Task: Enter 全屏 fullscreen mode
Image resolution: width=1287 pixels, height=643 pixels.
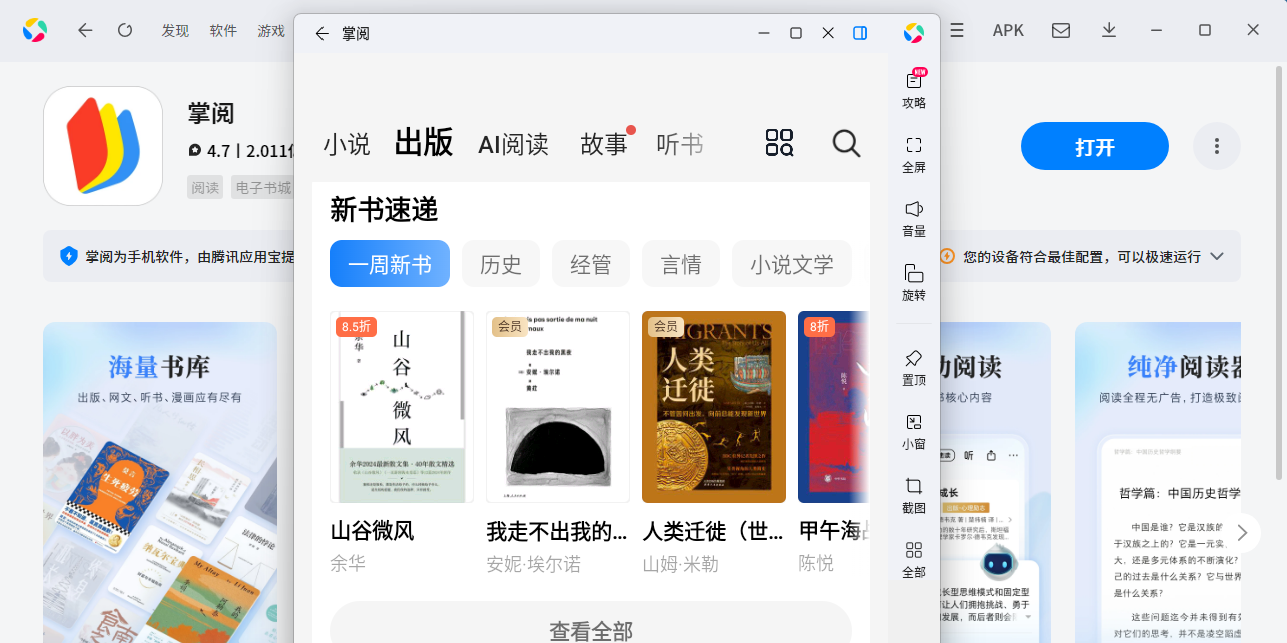Action: pyautogui.click(x=913, y=154)
